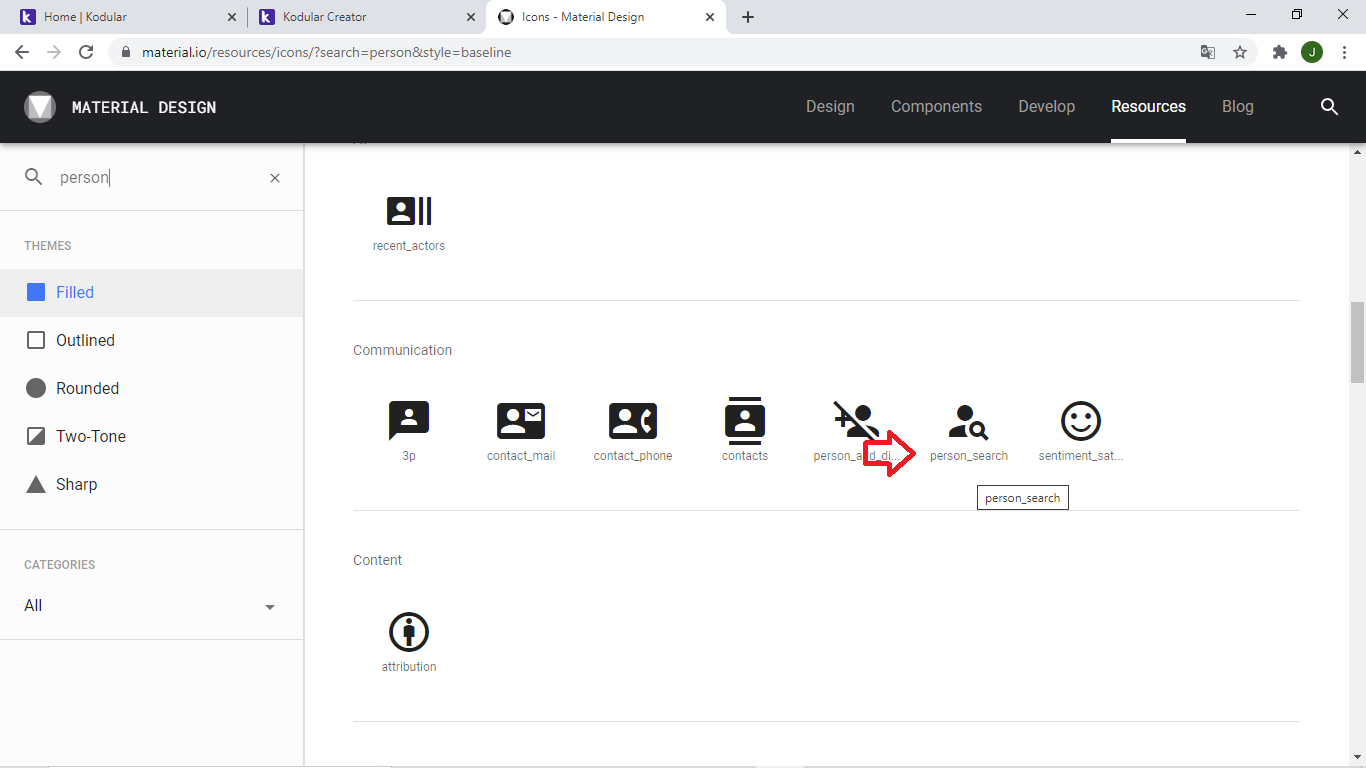
Task: Open the Chrome extensions puzzle menu
Action: tap(1279, 52)
